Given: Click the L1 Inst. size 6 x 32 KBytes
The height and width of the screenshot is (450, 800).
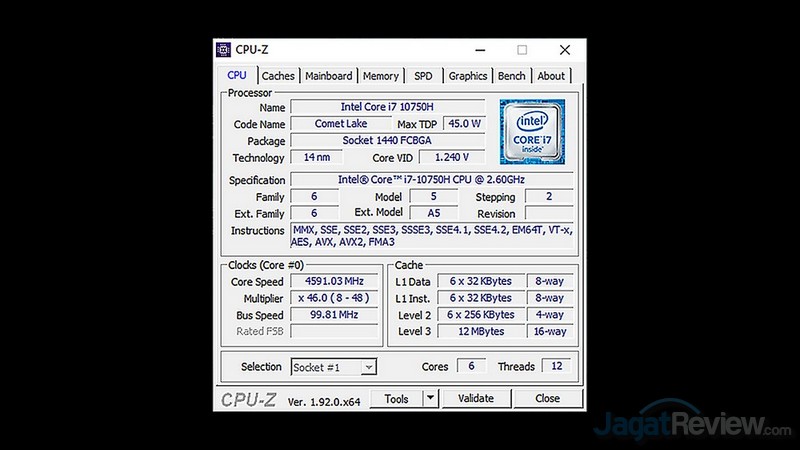Looking at the screenshot, I should pos(481,298).
